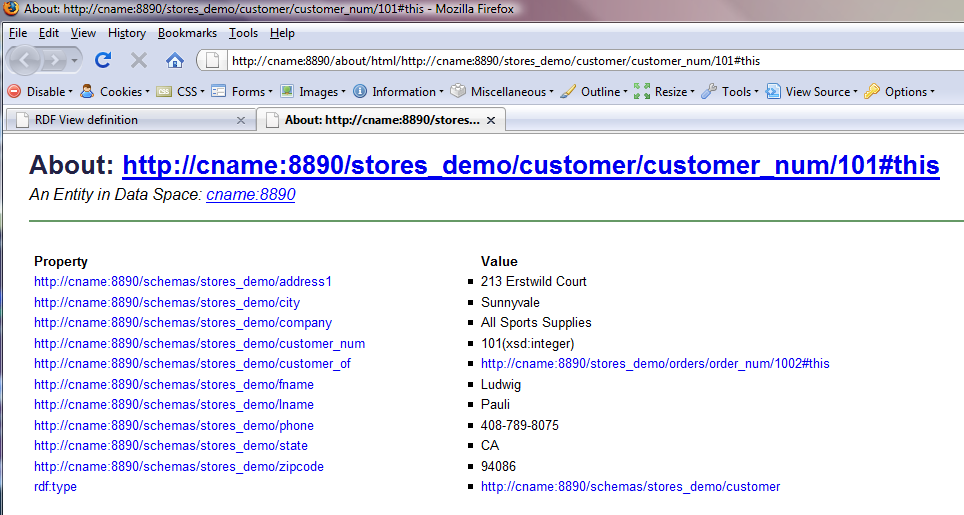The width and height of the screenshot is (964, 515).
Task: Go to the Home page icon
Action: click(174, 60)
